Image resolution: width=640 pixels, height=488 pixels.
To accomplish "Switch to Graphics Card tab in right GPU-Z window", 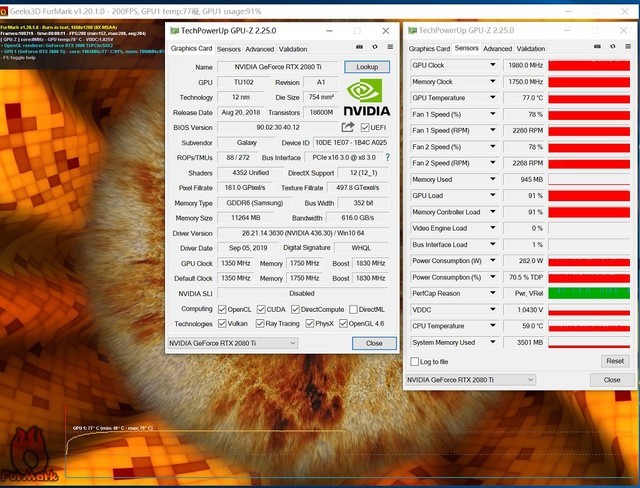I will (429, 49).
